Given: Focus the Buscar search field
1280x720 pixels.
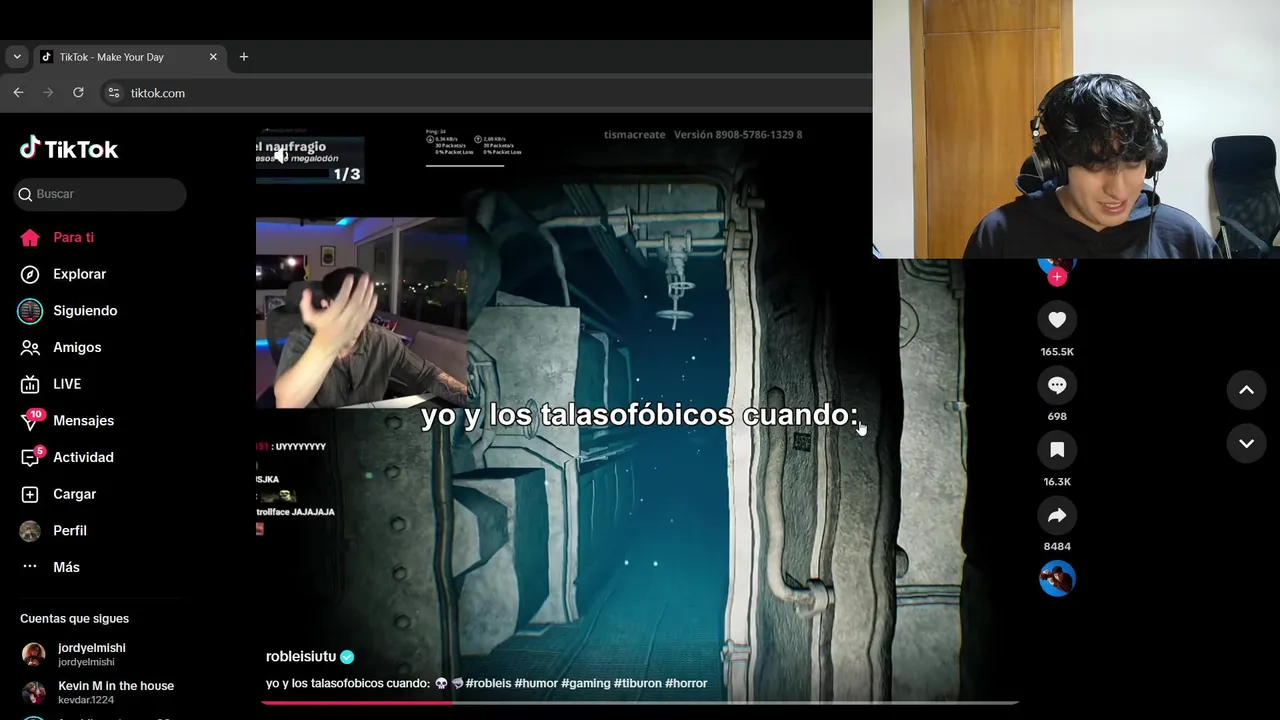Looking at the screenshot, I should [x=100, y=194].
